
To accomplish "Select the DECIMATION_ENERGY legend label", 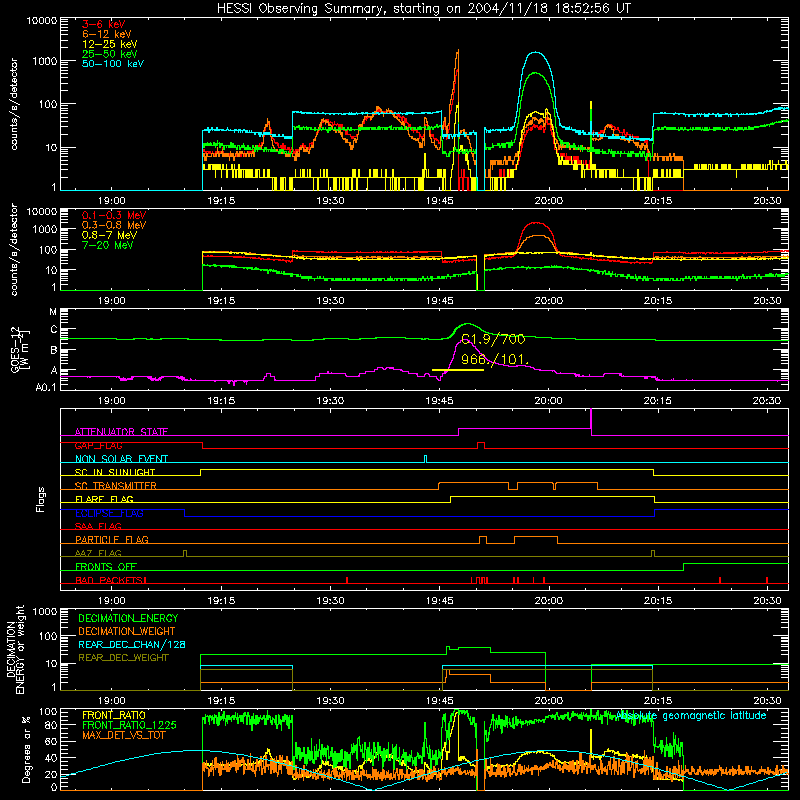I will click(128, 618).
